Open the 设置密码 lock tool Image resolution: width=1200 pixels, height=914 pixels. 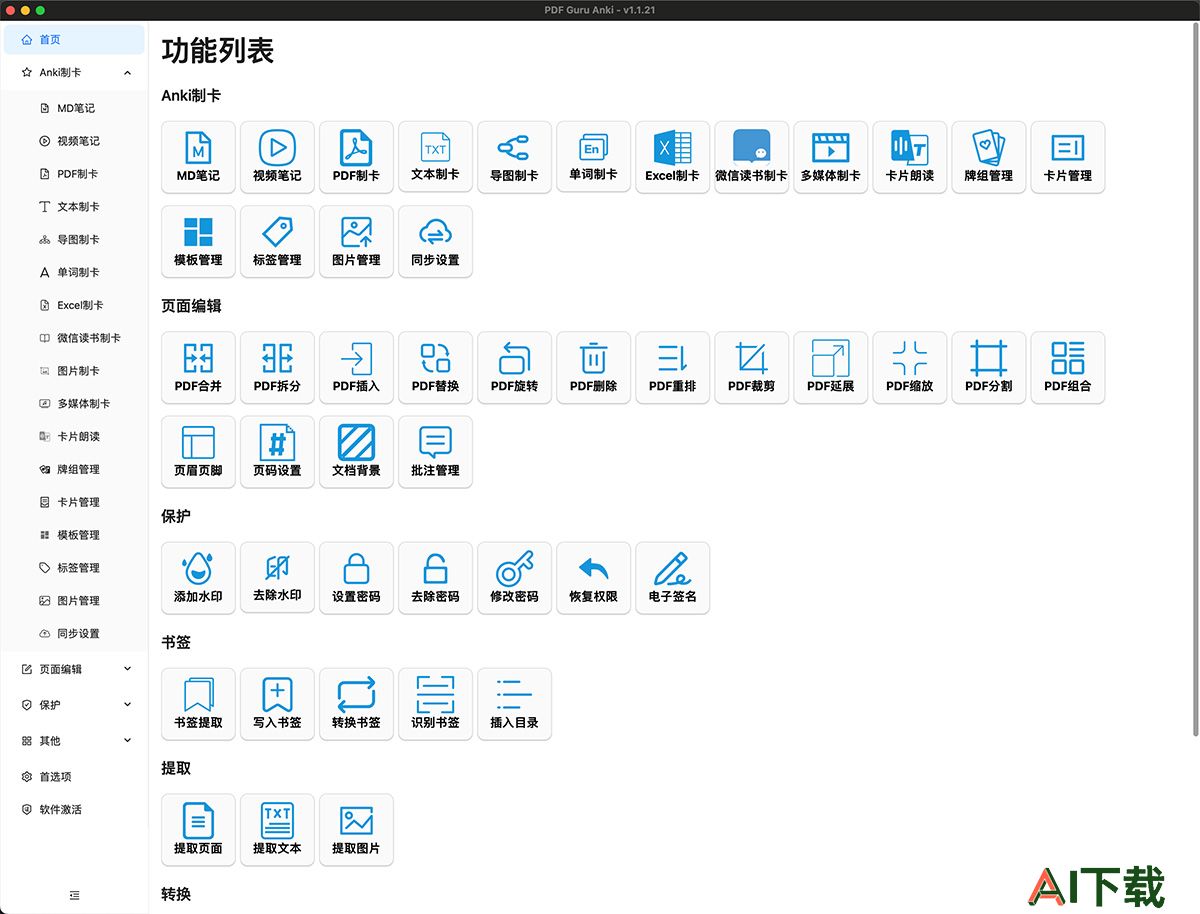tap(356, 577)
